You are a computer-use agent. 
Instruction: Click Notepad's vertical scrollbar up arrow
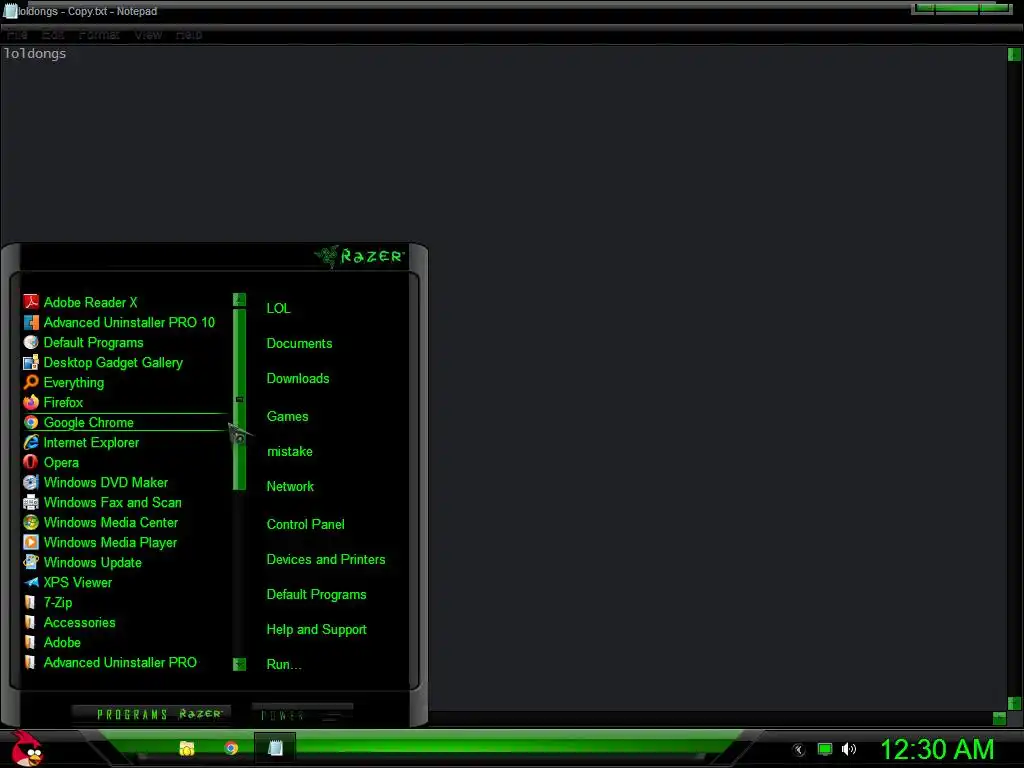[1014, 54]
